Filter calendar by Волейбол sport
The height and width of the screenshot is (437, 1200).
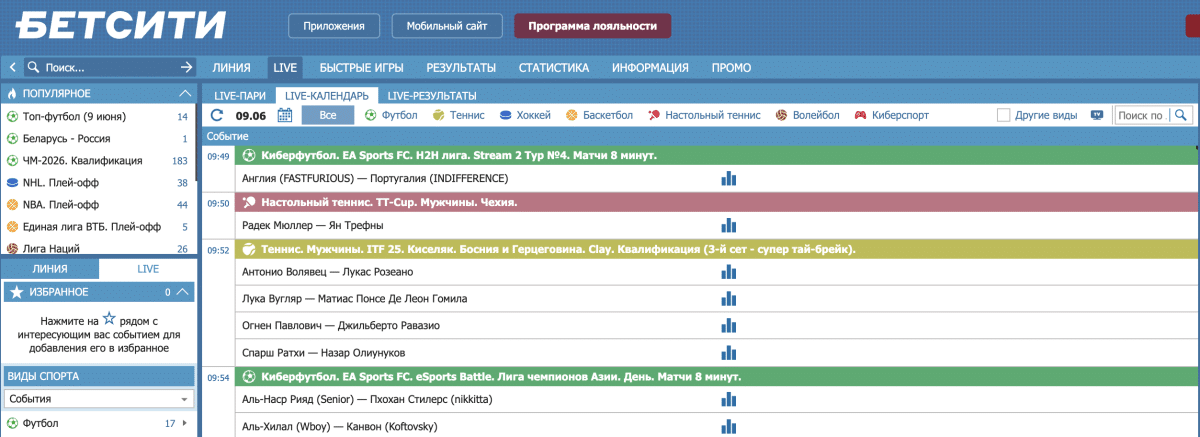[x=807, y=115]
